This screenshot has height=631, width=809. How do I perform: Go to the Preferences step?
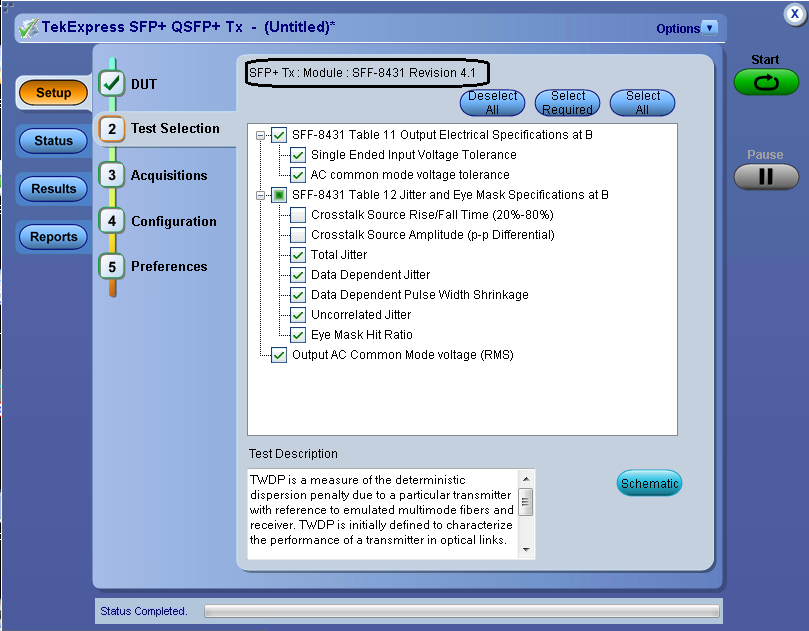coord(167,266)
